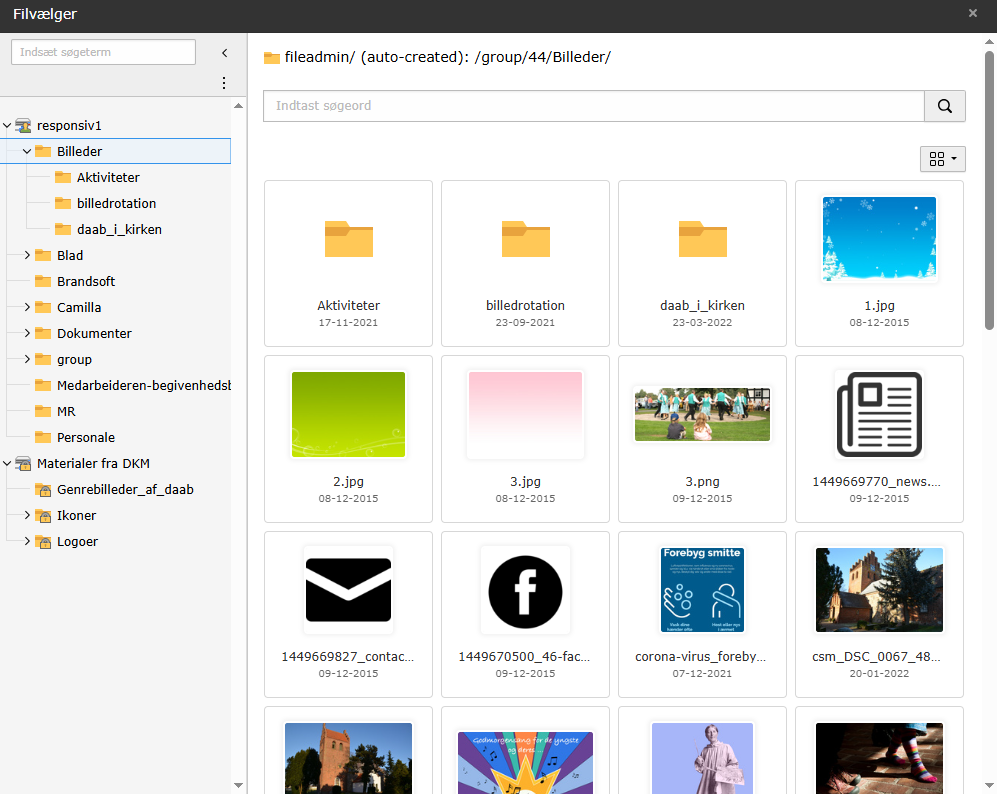Click the Personale folder icon

pyautogui.click(x=43, y=438)
